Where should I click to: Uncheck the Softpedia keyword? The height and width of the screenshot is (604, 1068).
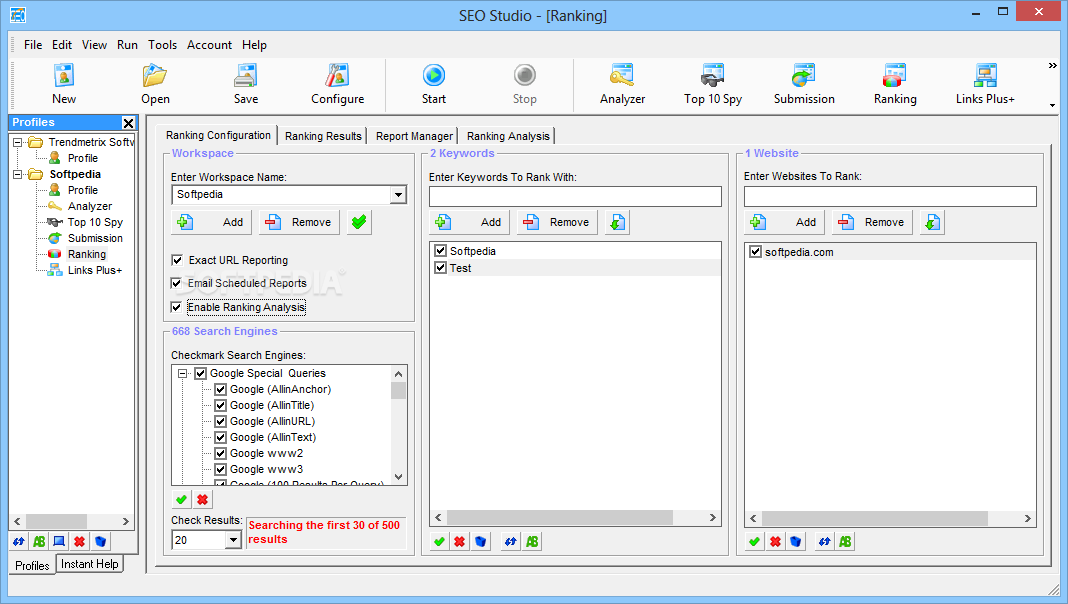pos(441,251)
